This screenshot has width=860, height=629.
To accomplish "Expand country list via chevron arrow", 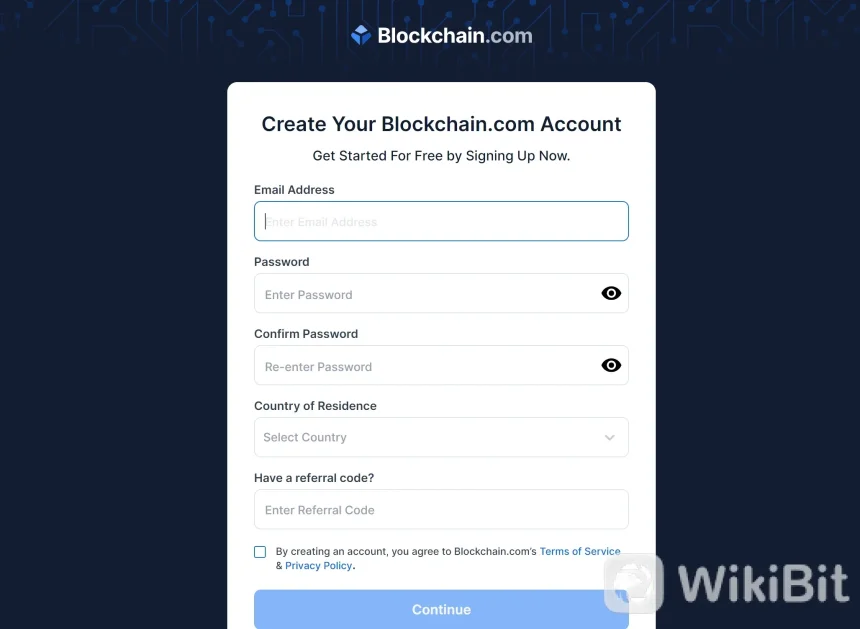I will (x=610, y=438).
